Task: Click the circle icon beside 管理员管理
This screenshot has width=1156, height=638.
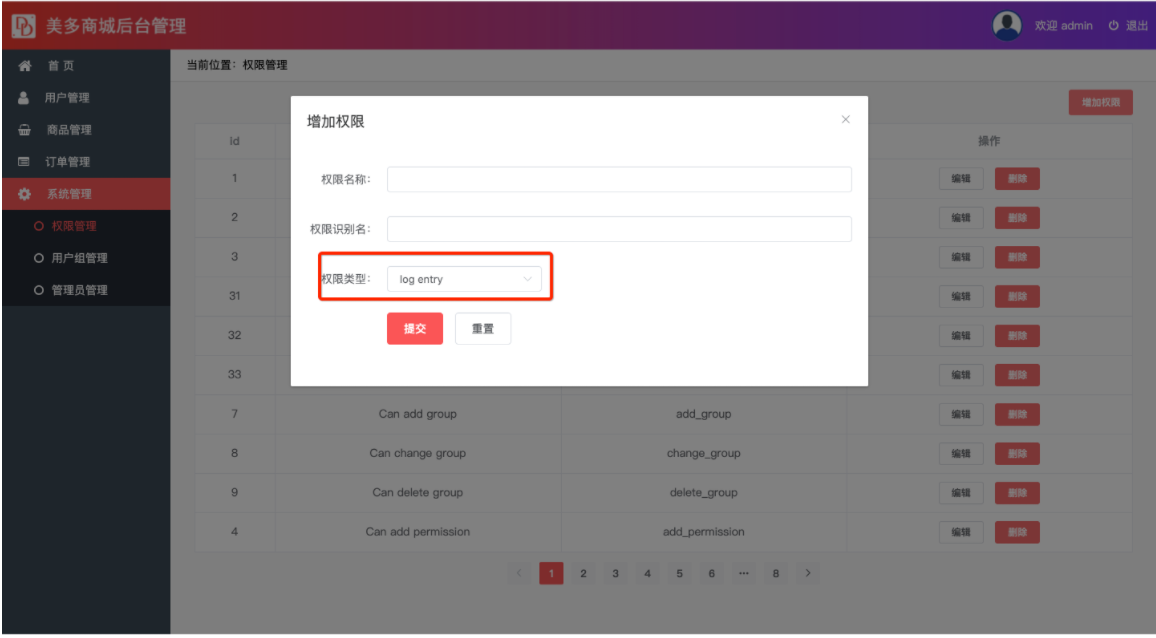Action: pyautogui.click(x=39, y=291)
